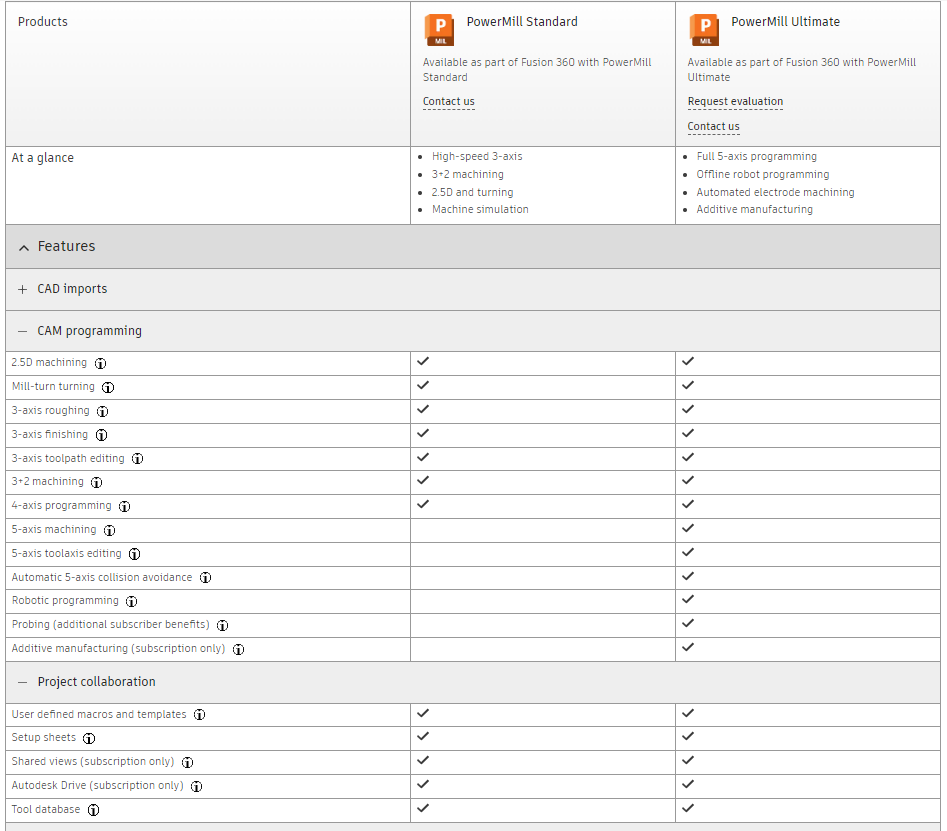Click Ultimate checkmark for 5-axis machining
This screenshot has width=947, height=831.
click(688, 528)
